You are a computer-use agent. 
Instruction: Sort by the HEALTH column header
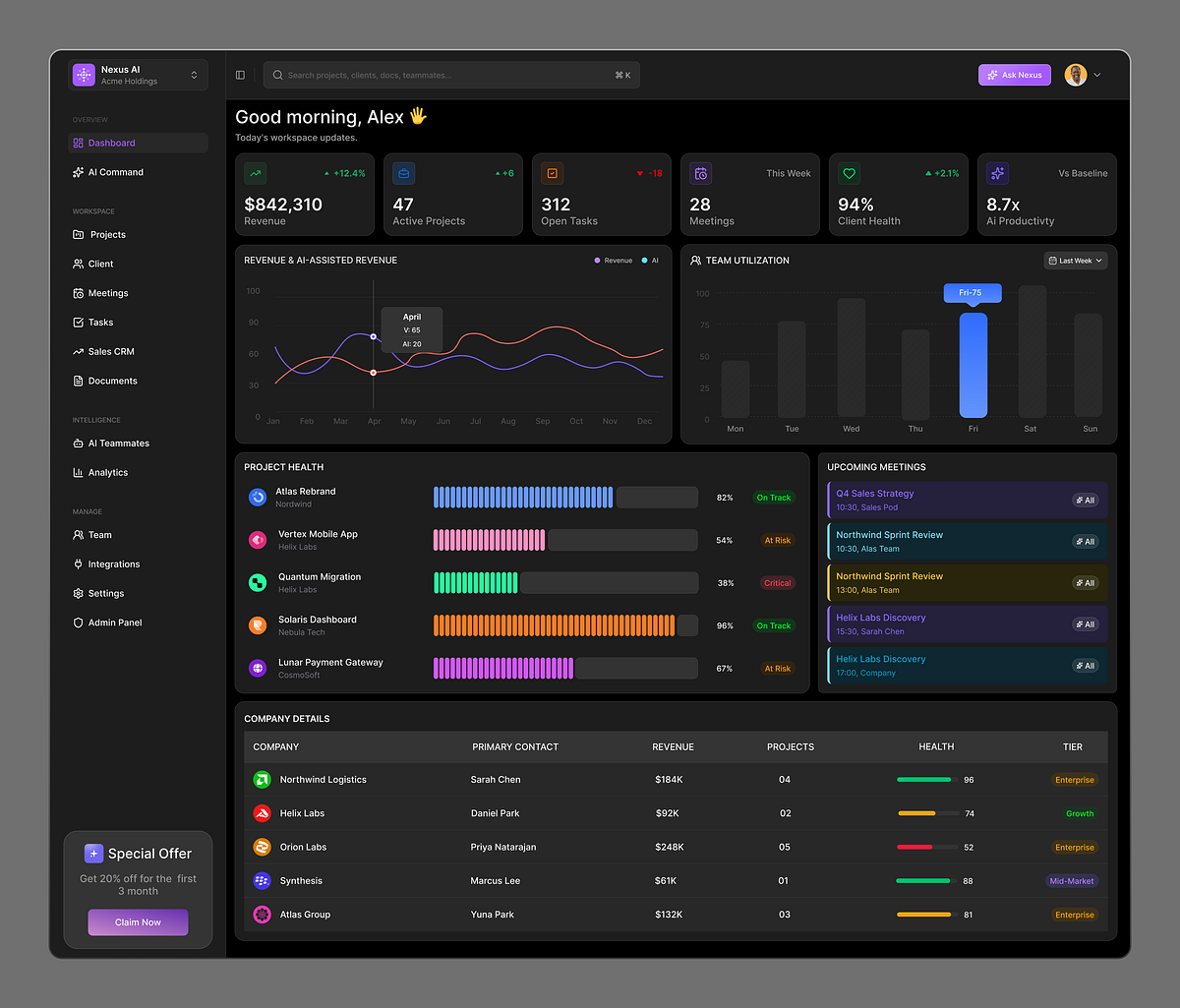(936, 746)
